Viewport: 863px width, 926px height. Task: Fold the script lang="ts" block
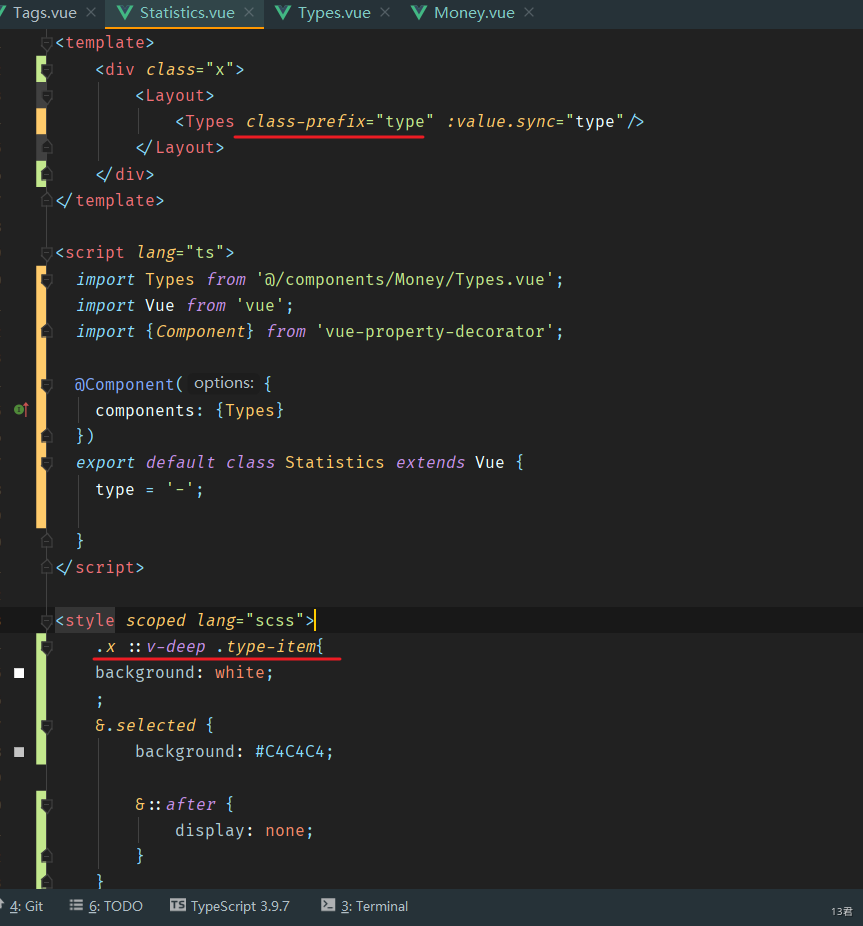(46, 253)
